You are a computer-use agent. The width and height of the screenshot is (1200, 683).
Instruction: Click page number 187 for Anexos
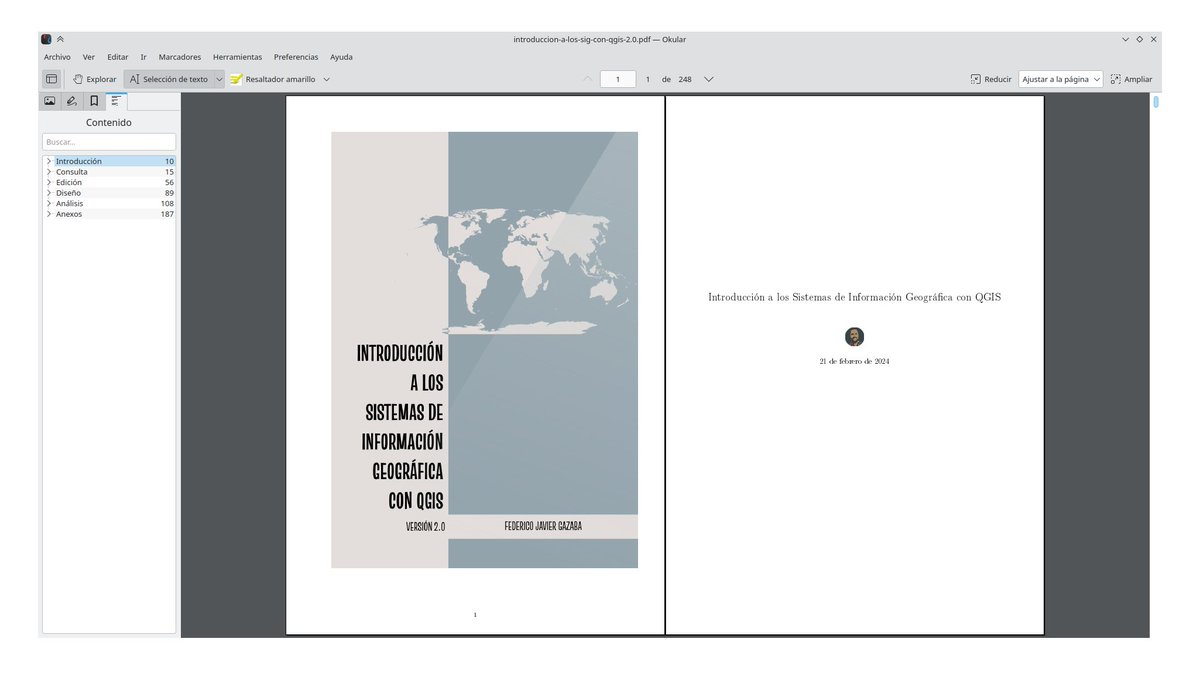167,214
